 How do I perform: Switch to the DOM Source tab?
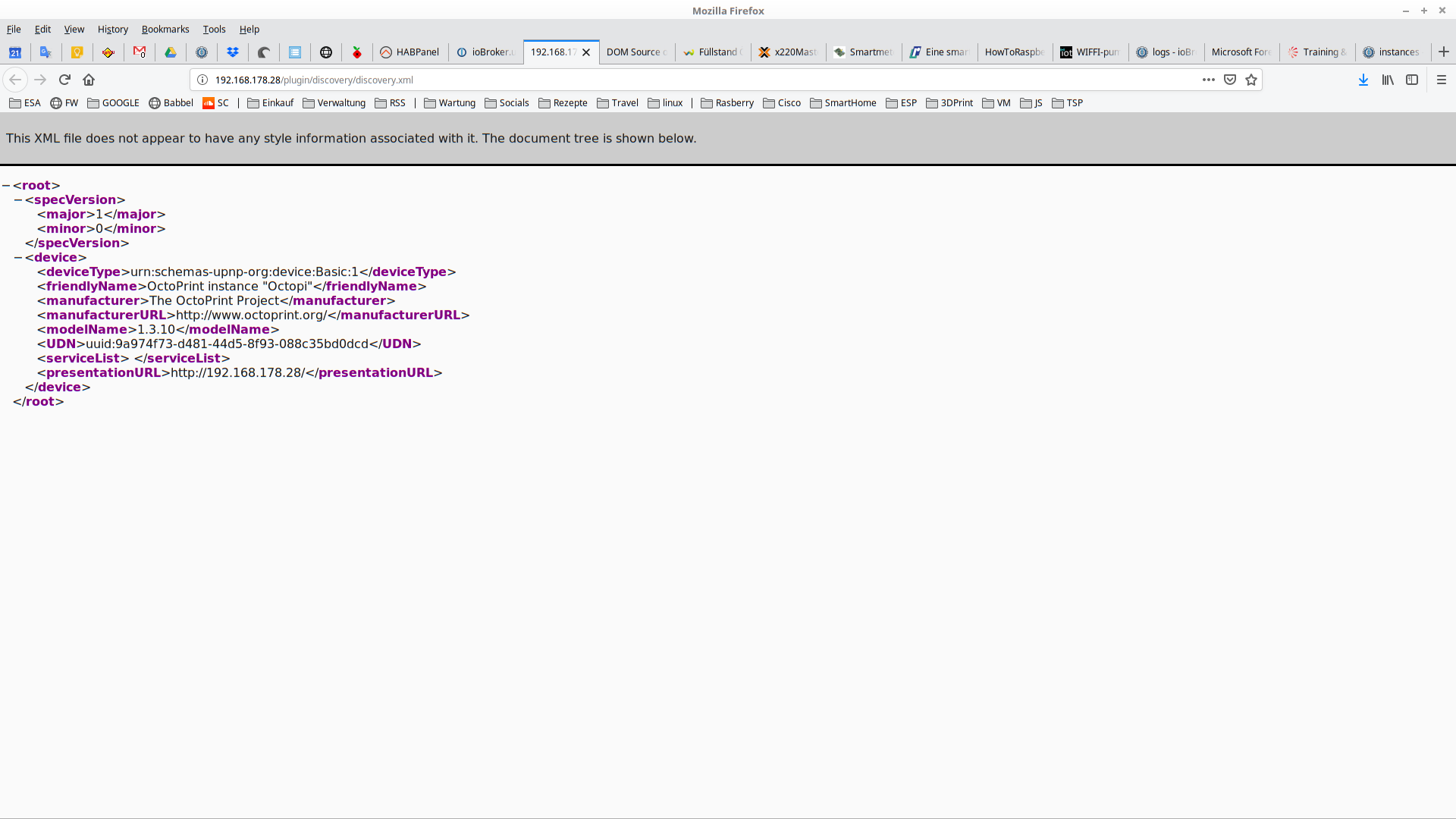tap(637, 52)
